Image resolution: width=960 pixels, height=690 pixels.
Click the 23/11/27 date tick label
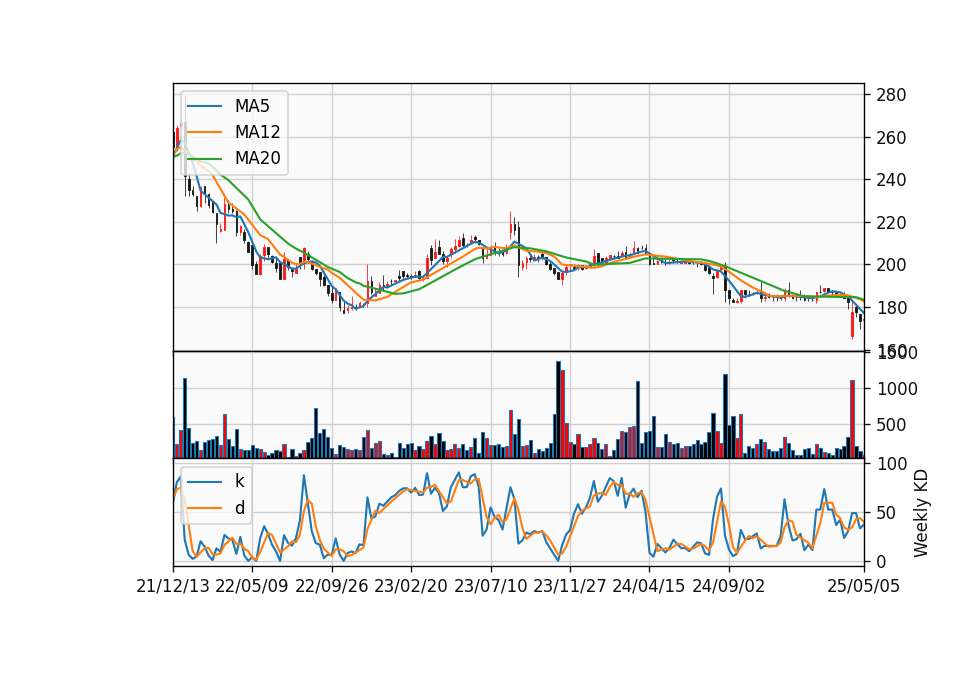click(570, 586)
